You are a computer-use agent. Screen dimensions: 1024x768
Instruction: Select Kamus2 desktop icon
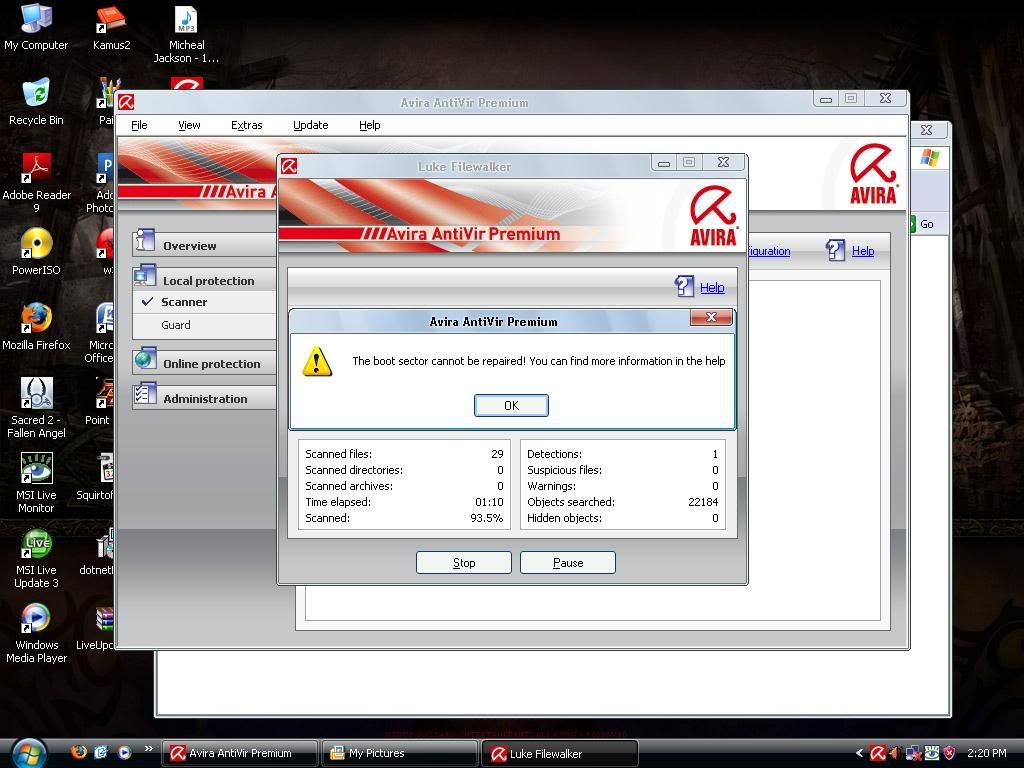click(111, 27)
